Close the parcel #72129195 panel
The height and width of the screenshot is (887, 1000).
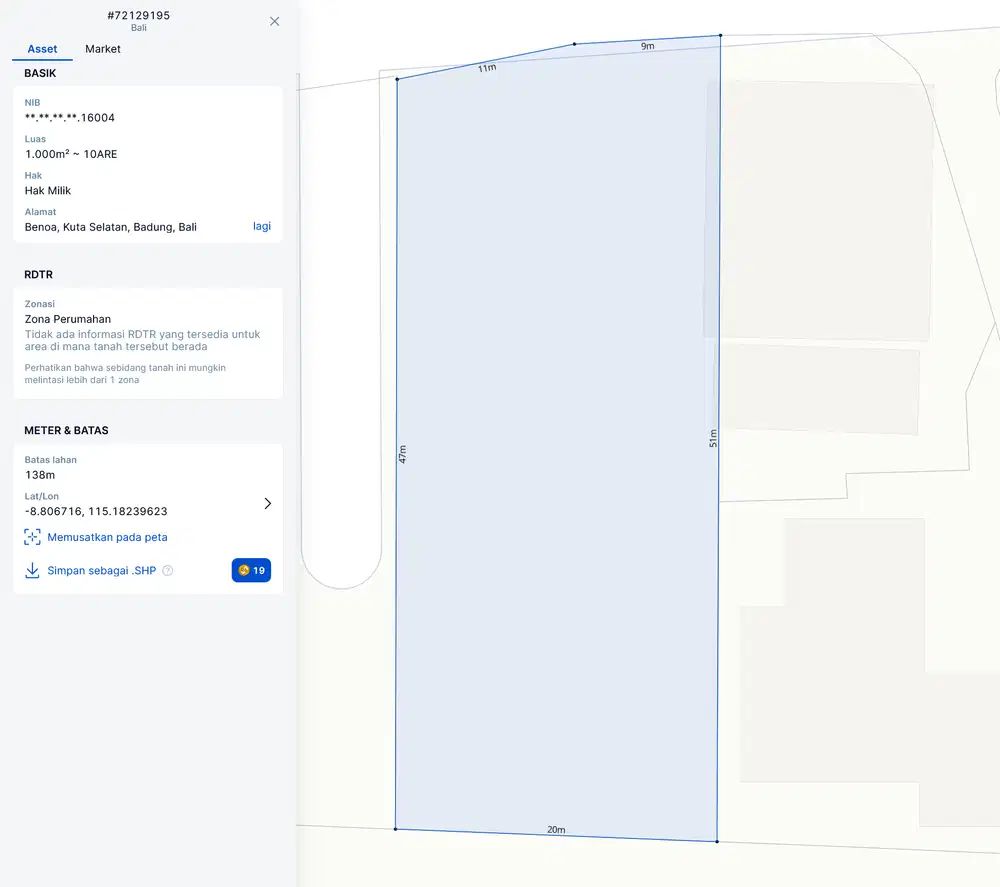pyautogui.click(x=275, y=21)
